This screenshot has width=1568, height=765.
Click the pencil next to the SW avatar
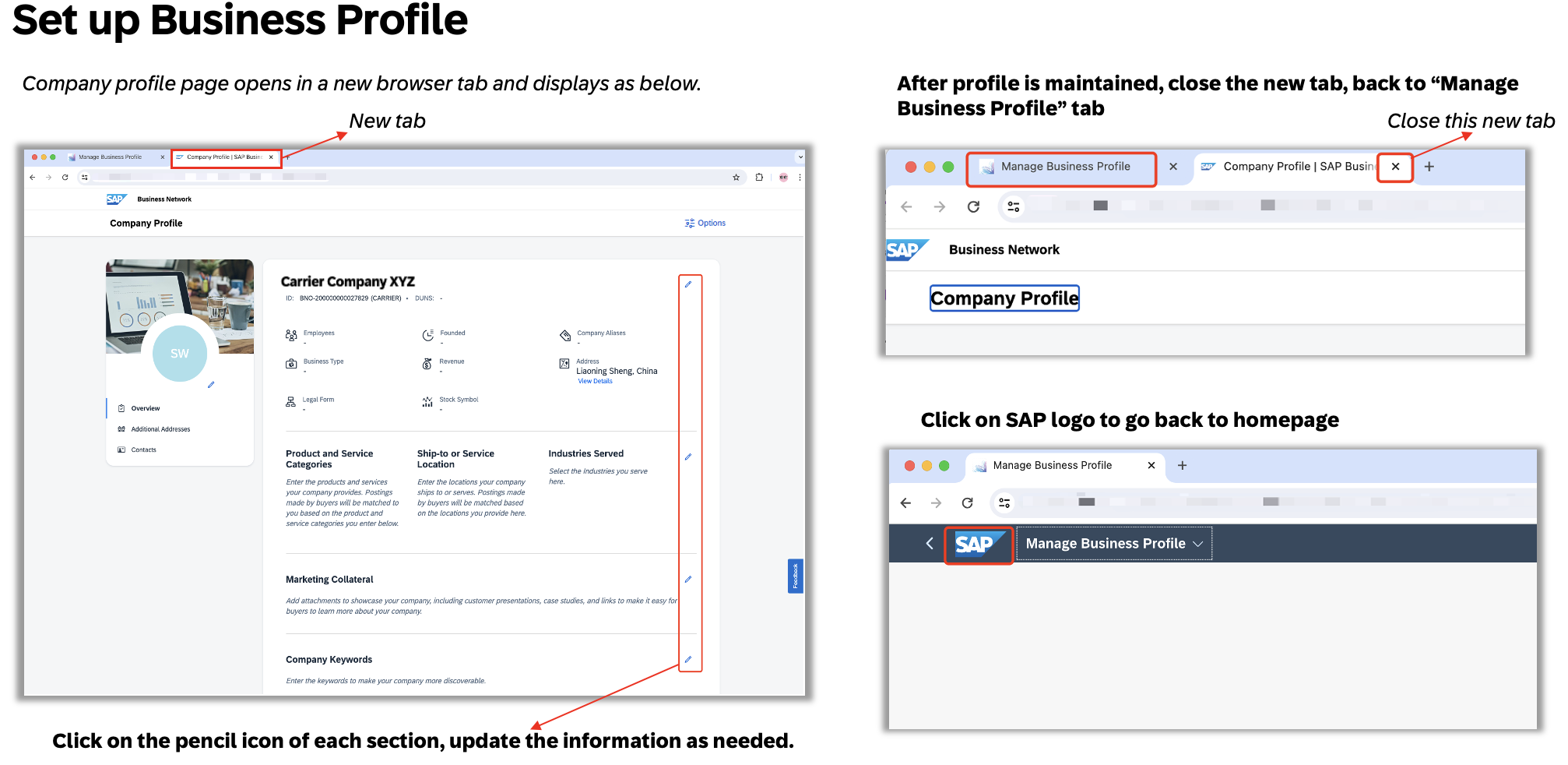pos(211,385)
